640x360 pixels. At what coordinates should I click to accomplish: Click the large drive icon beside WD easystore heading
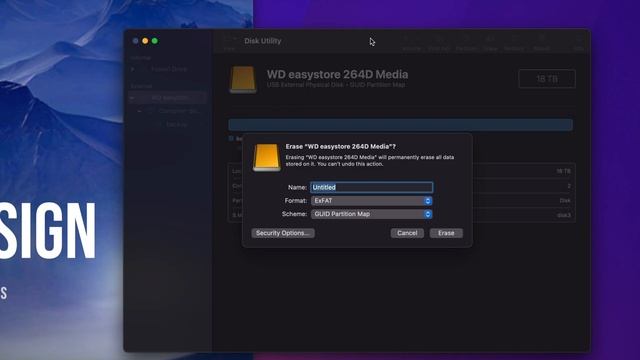tap(243, 80)
